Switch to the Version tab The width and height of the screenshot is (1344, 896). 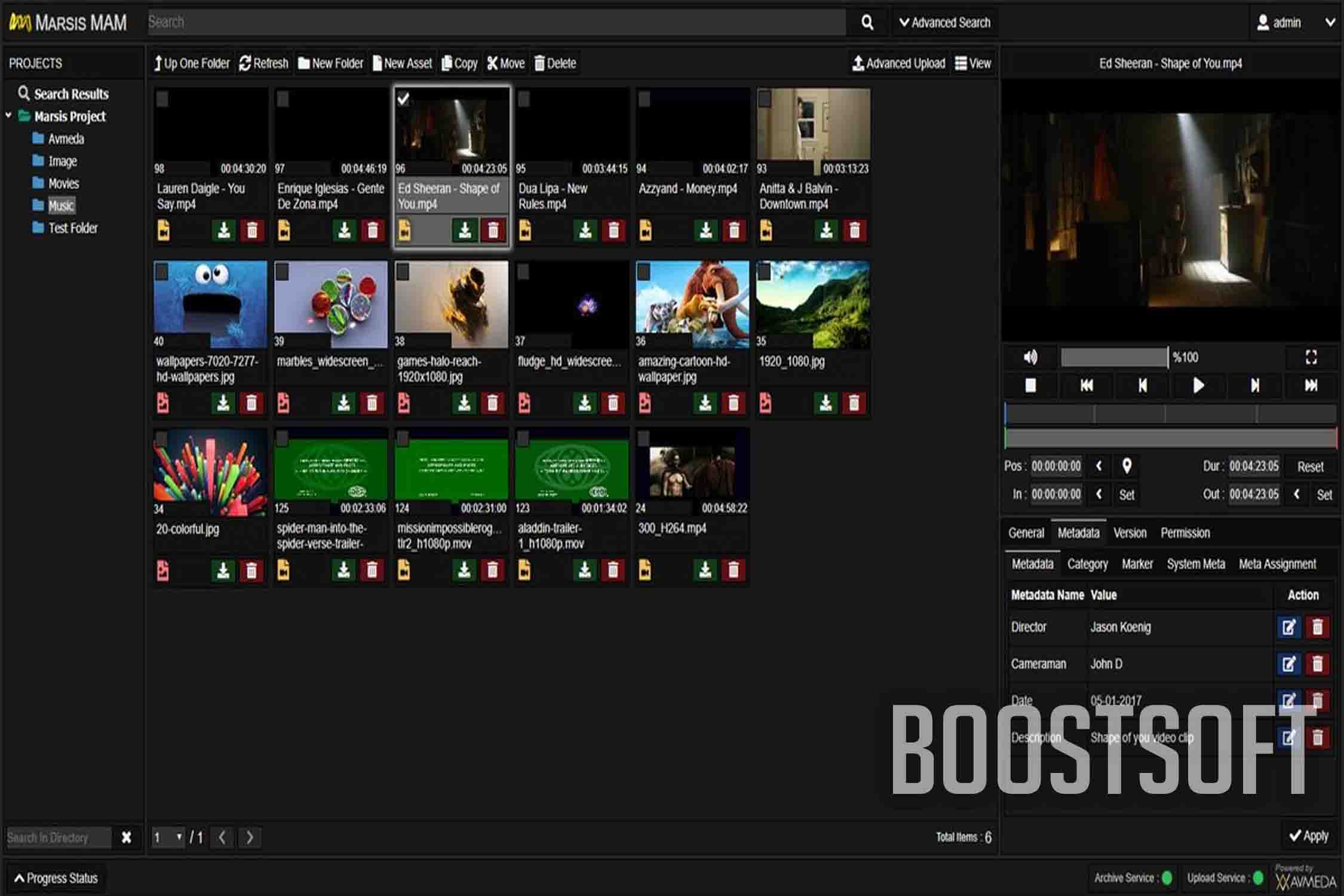1130,533
